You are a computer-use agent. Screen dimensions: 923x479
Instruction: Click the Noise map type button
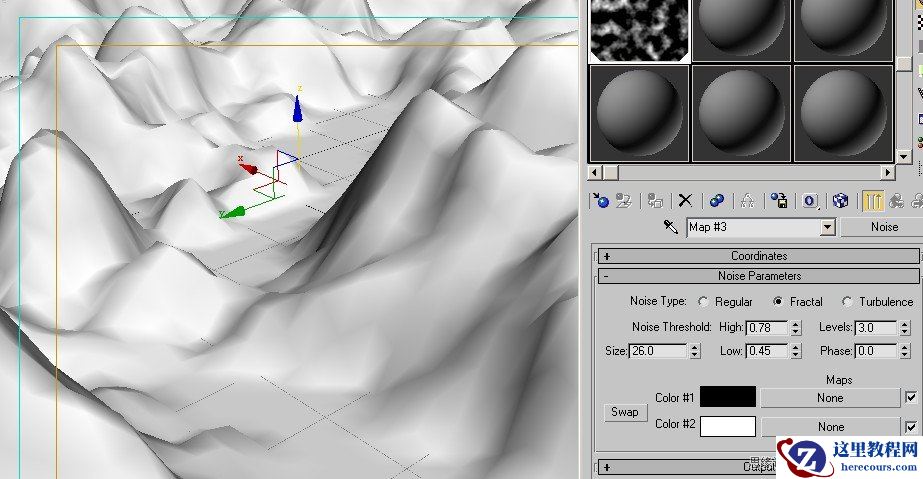(883, 227)
